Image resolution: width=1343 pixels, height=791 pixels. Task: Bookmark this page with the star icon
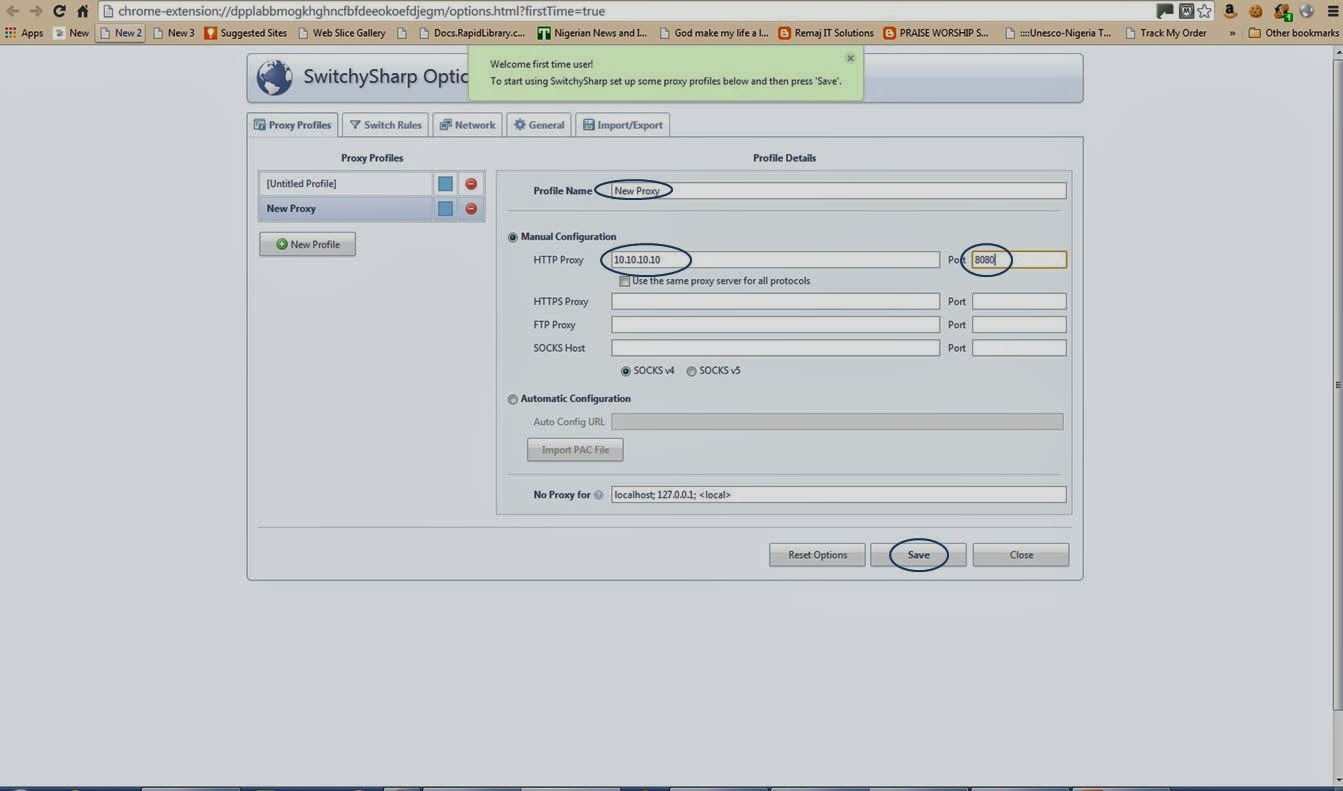coord(1205,11)
